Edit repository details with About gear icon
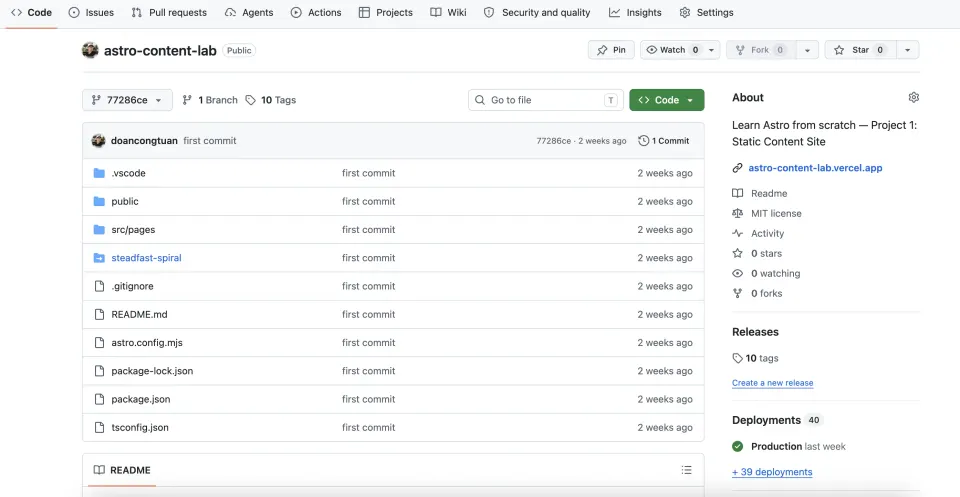This screenshot has width=960, height=497. (x=913, y=97)
